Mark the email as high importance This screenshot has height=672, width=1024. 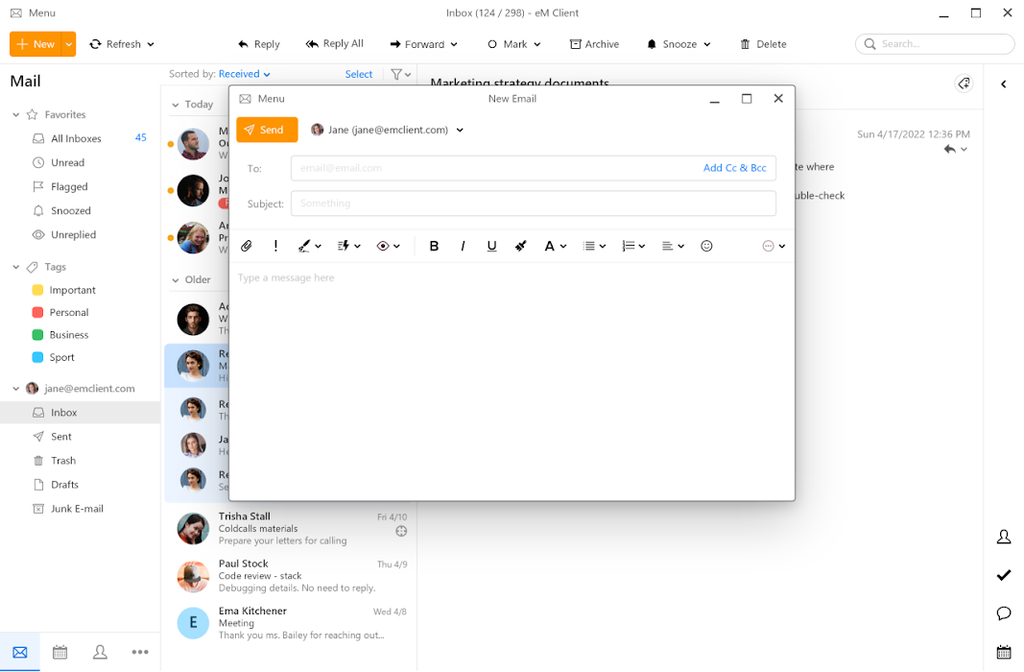(275, 245)
